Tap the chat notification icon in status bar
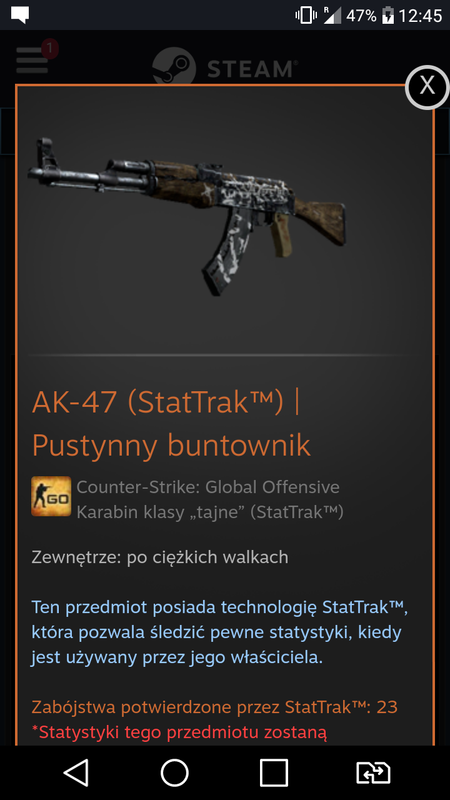This screenshot has width=450, height=800. 20,15
